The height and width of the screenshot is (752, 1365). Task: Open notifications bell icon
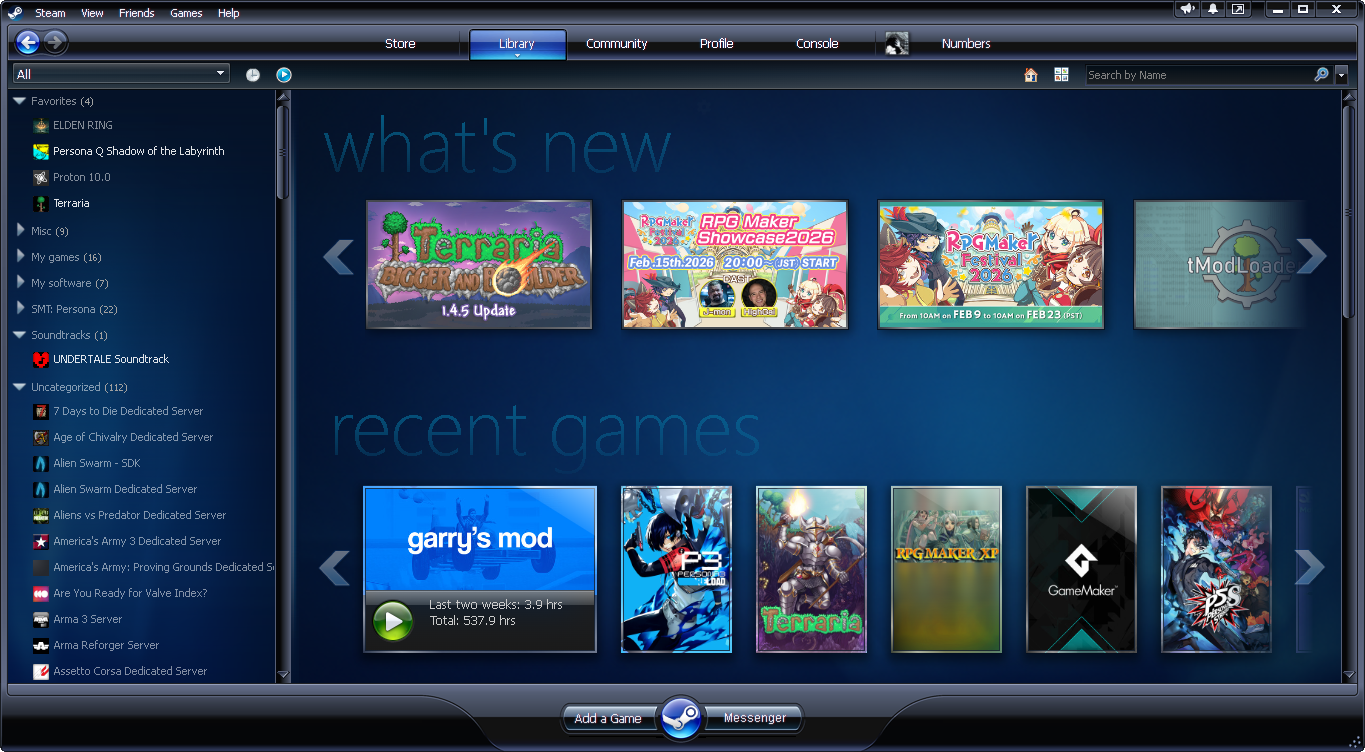1213,9
